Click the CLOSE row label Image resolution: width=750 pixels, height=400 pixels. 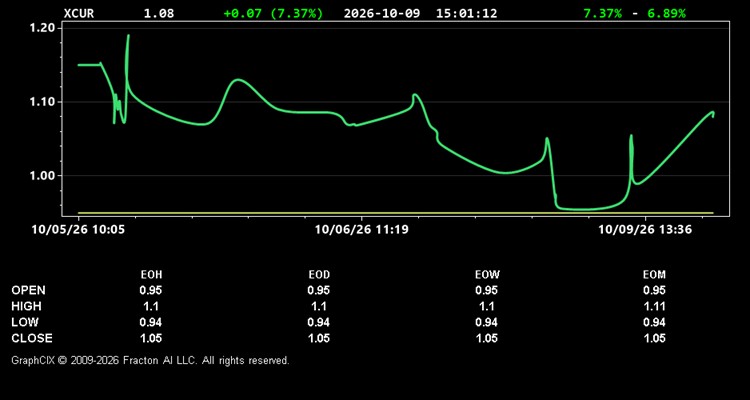pyautogui.click(x=32, y=338)
